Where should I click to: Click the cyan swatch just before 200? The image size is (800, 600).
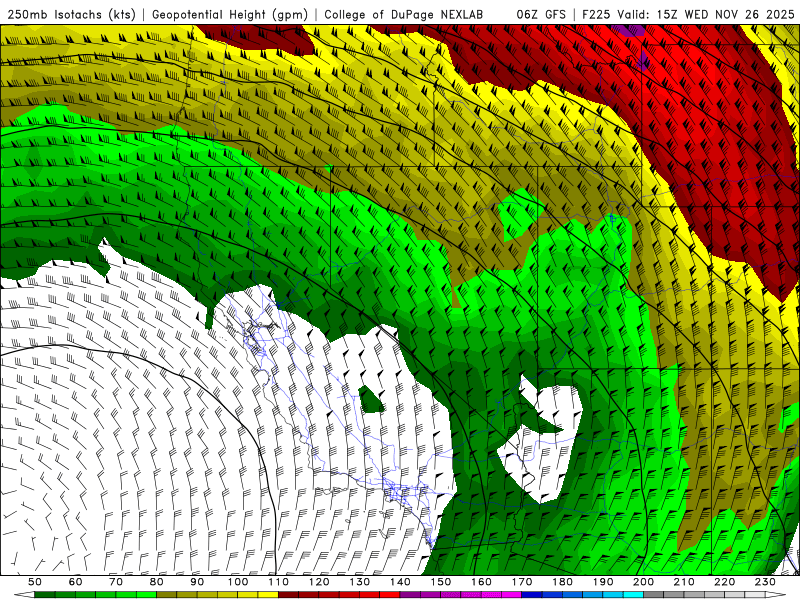(633, 595)
